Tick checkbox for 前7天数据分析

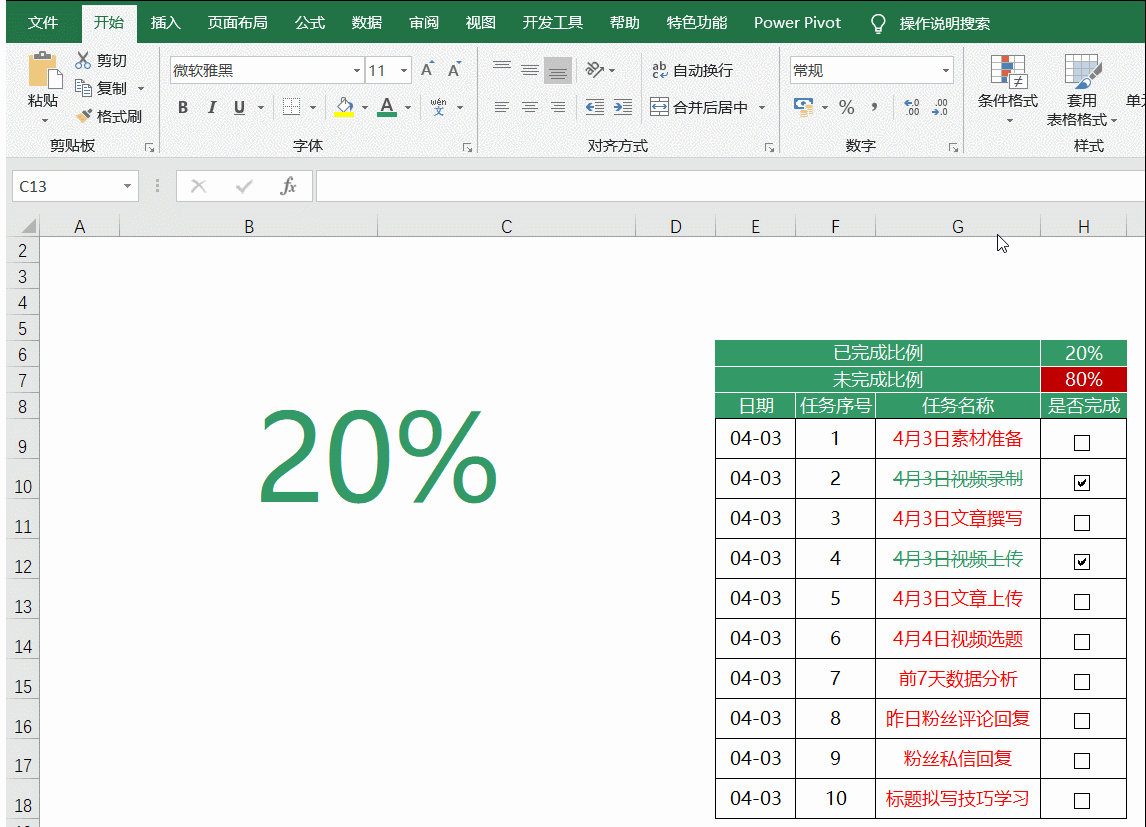pyautogui.click(x=1082, y=682)
